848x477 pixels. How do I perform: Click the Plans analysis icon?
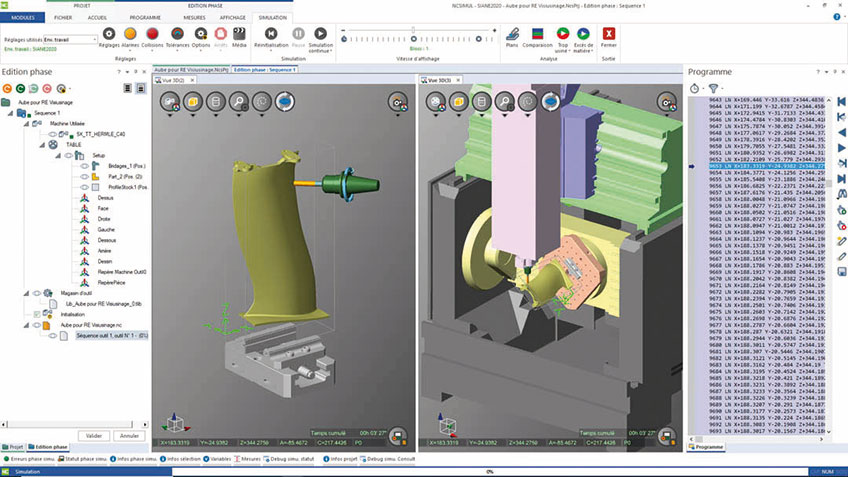tap(512, 35)
